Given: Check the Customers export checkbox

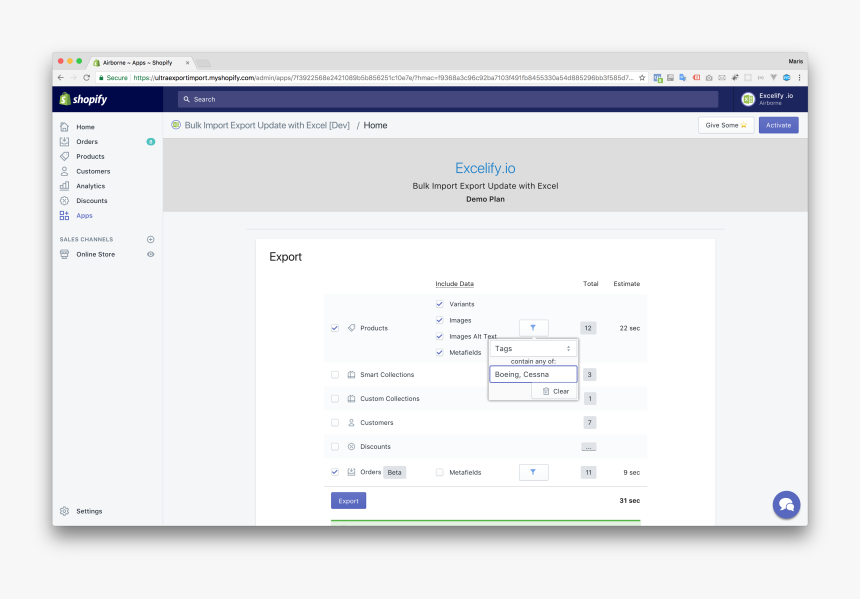Looking at the screenshot, I should (x=335, y=423).
